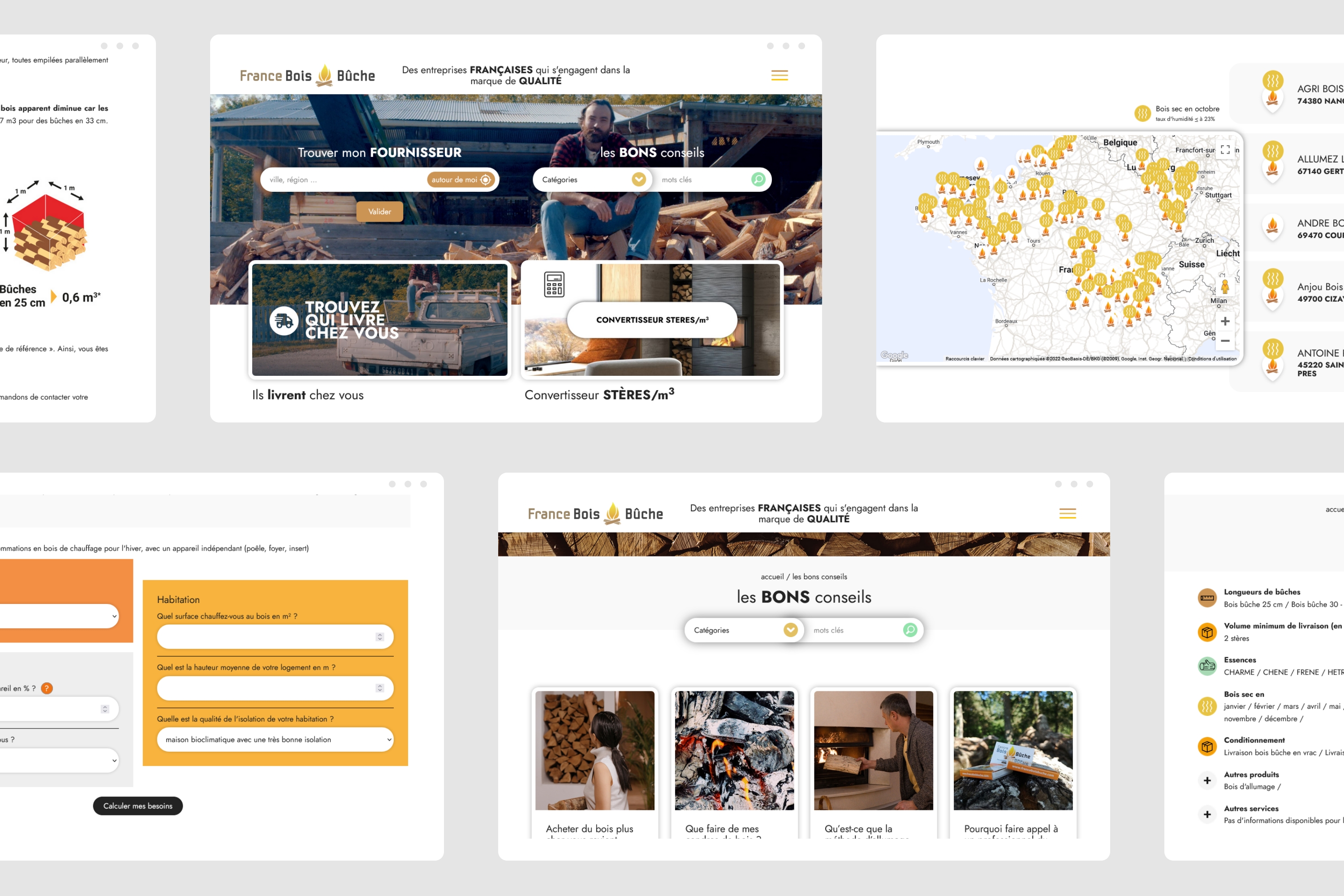Toggle 'autour de moi' location button
This screenshot has width=1344, height=896.
pyautogui.click(x=461, y=180)
